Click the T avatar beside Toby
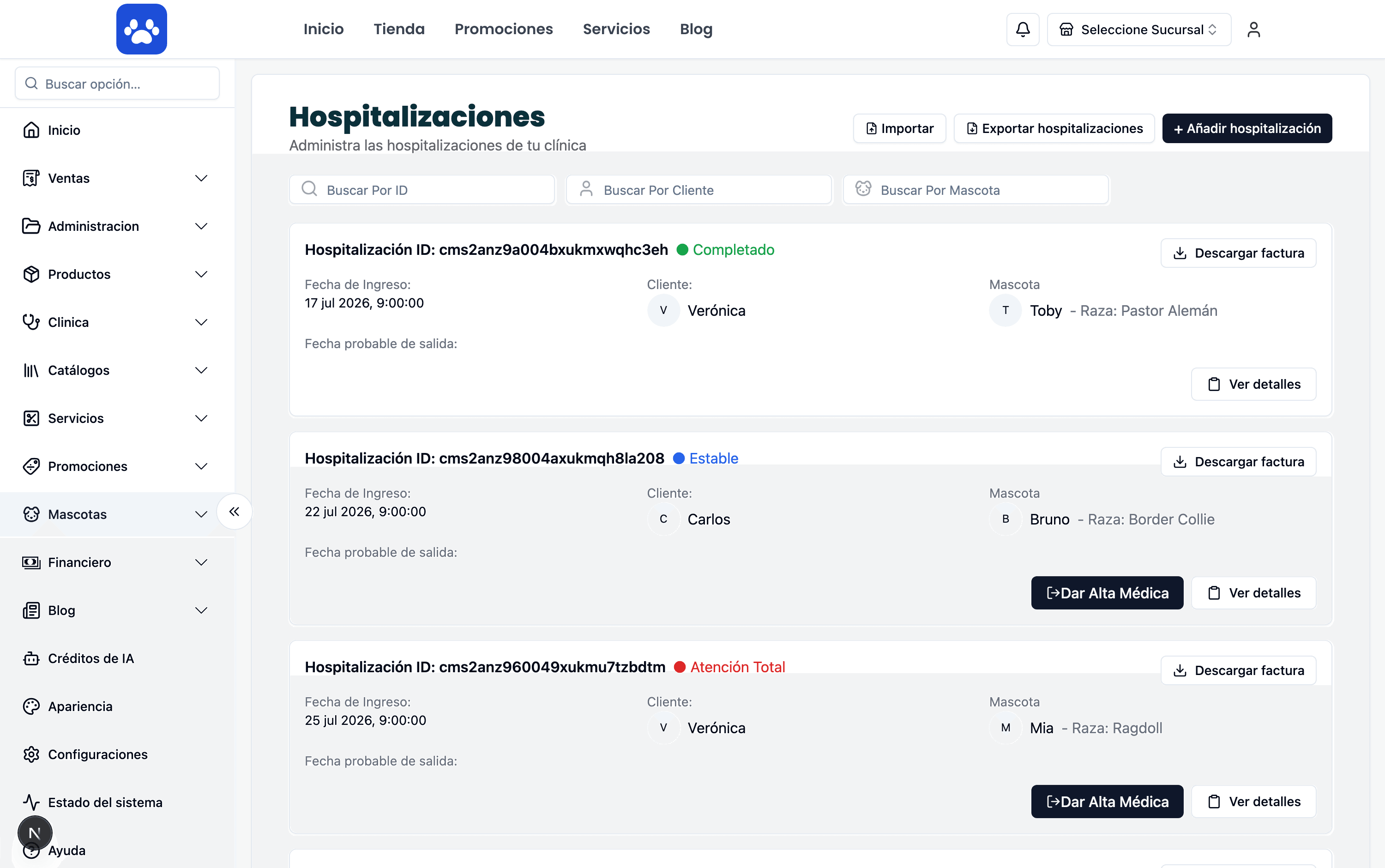The height and width of the screenshot is (868, 1385). (x=1005, y=311)
